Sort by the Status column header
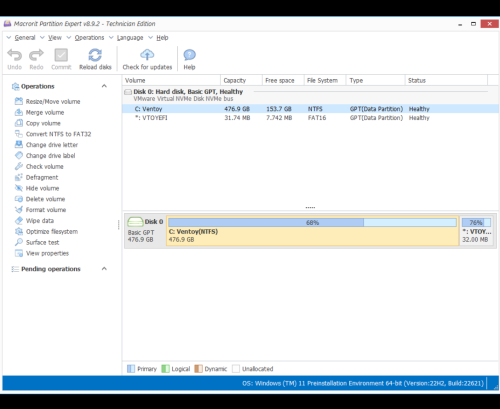The image size is (500, 409). 446,80
